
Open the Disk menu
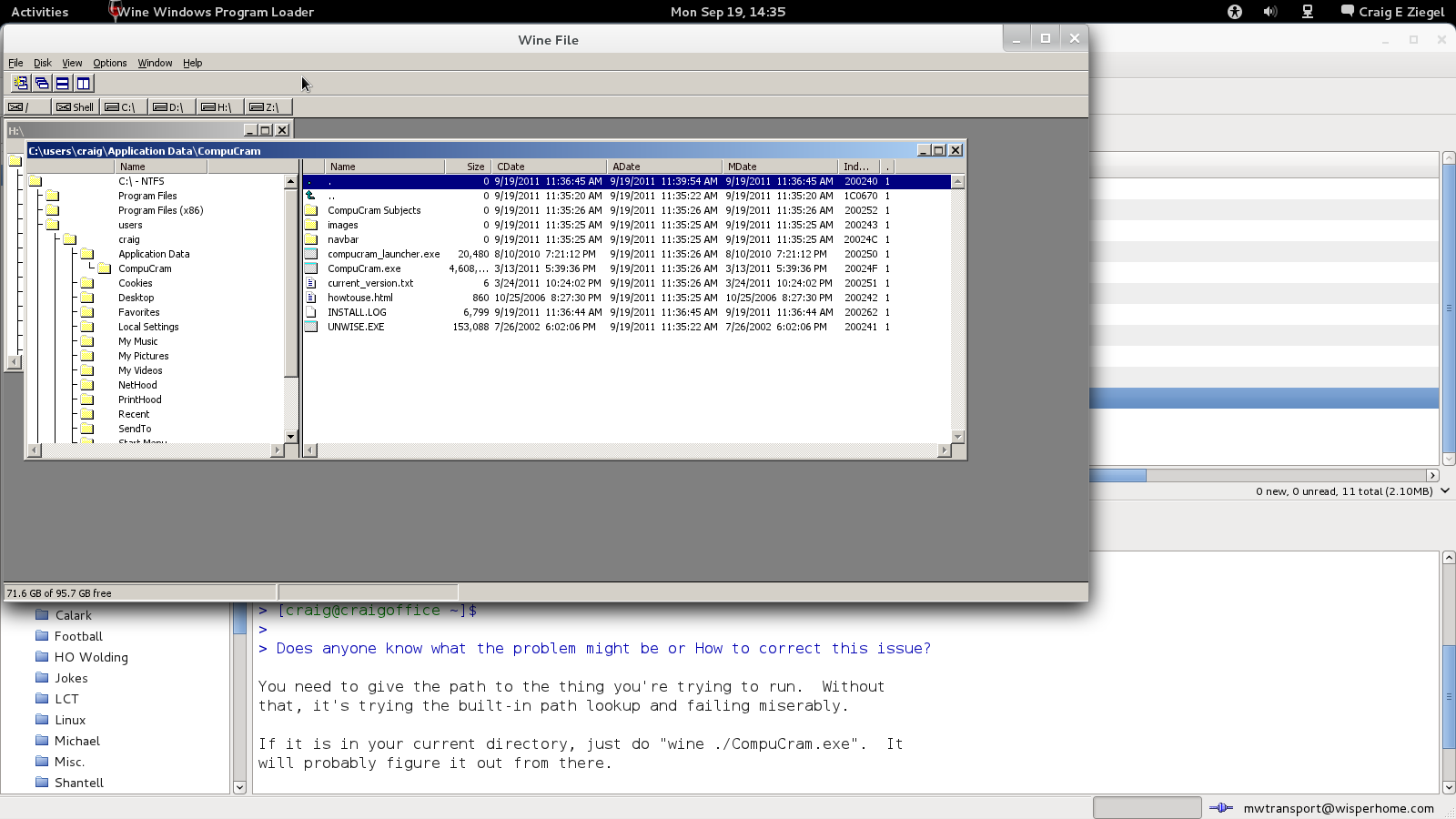tap(43, 63)
